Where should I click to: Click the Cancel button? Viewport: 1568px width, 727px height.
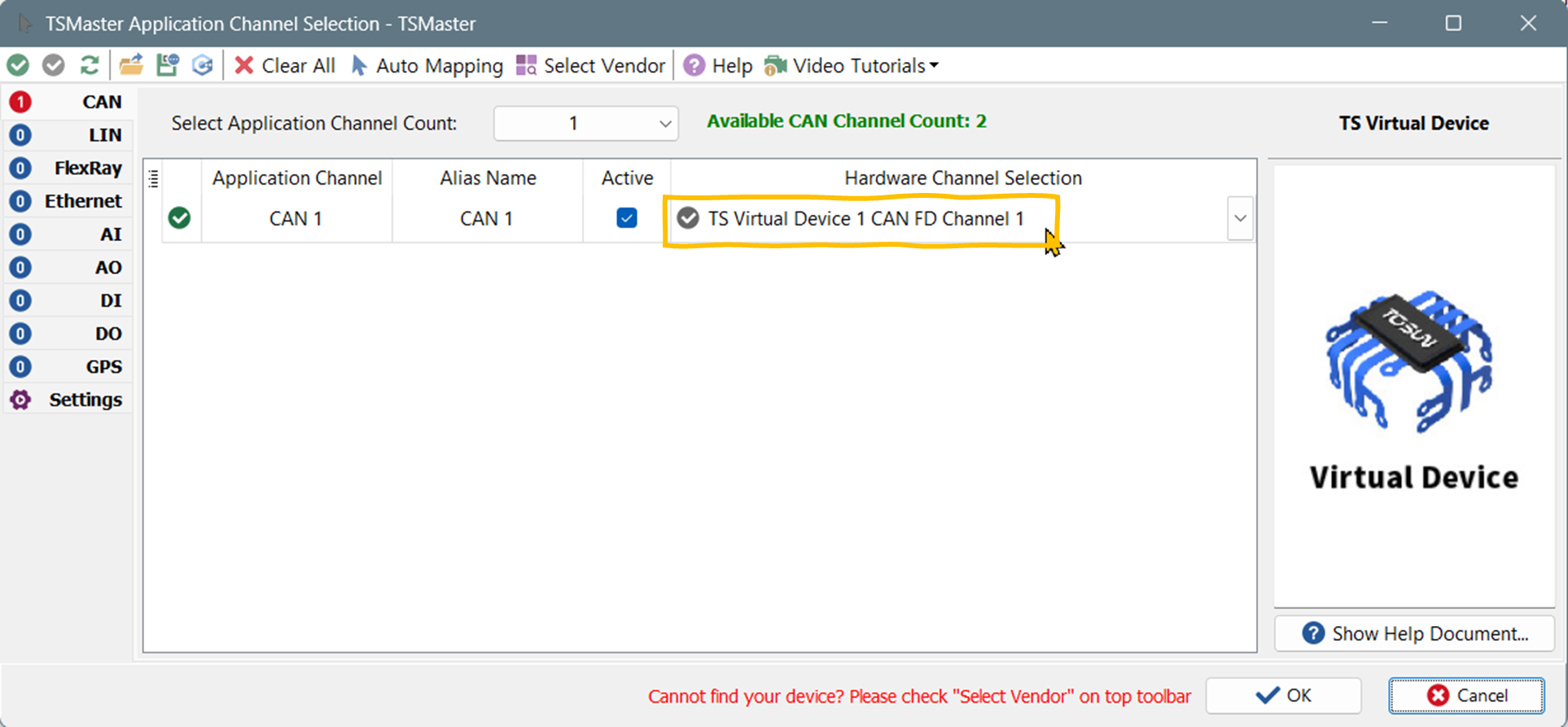click(x=1466, y=695)
